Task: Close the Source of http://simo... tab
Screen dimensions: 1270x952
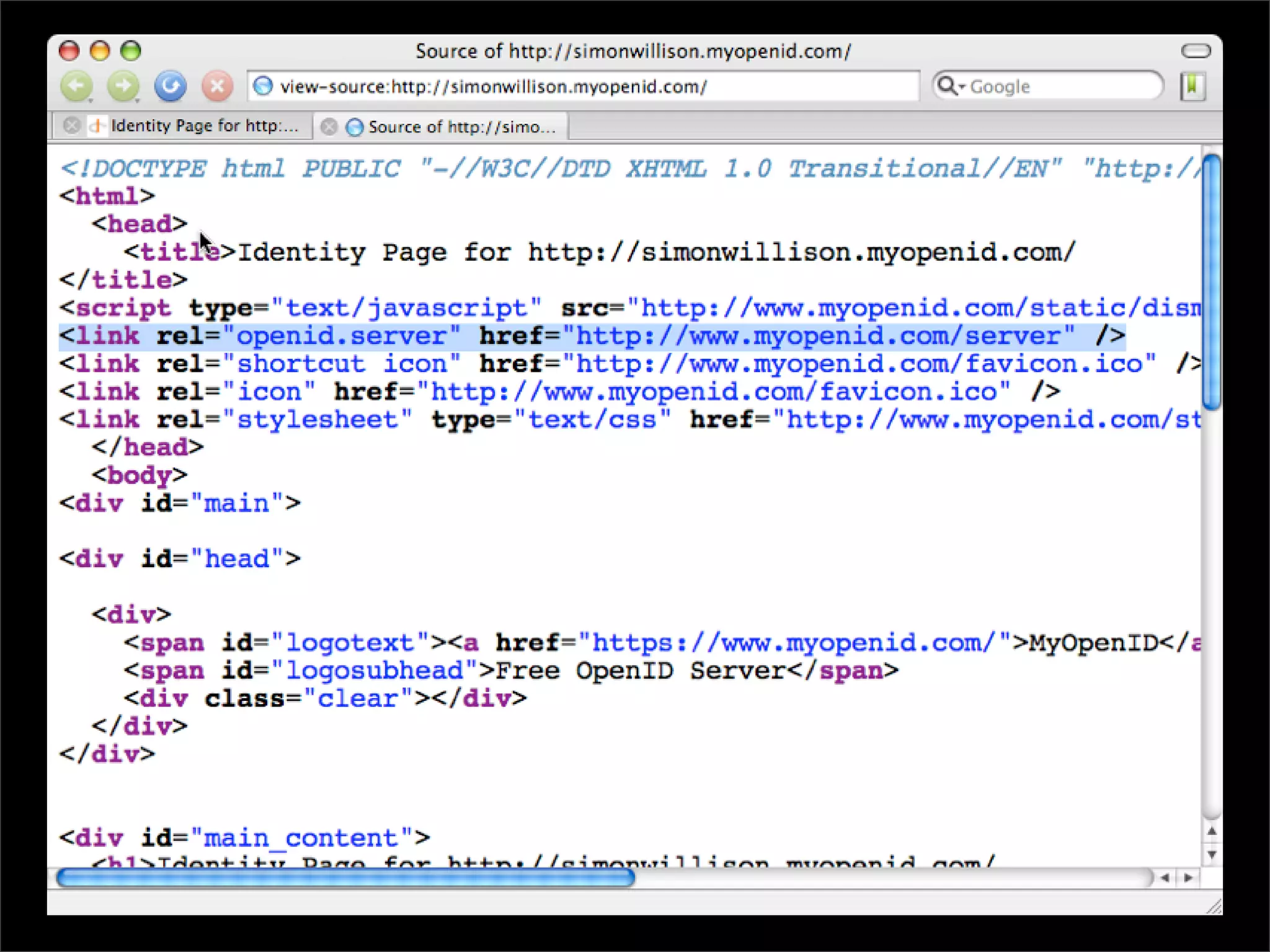Action: [x=329, y=127]
